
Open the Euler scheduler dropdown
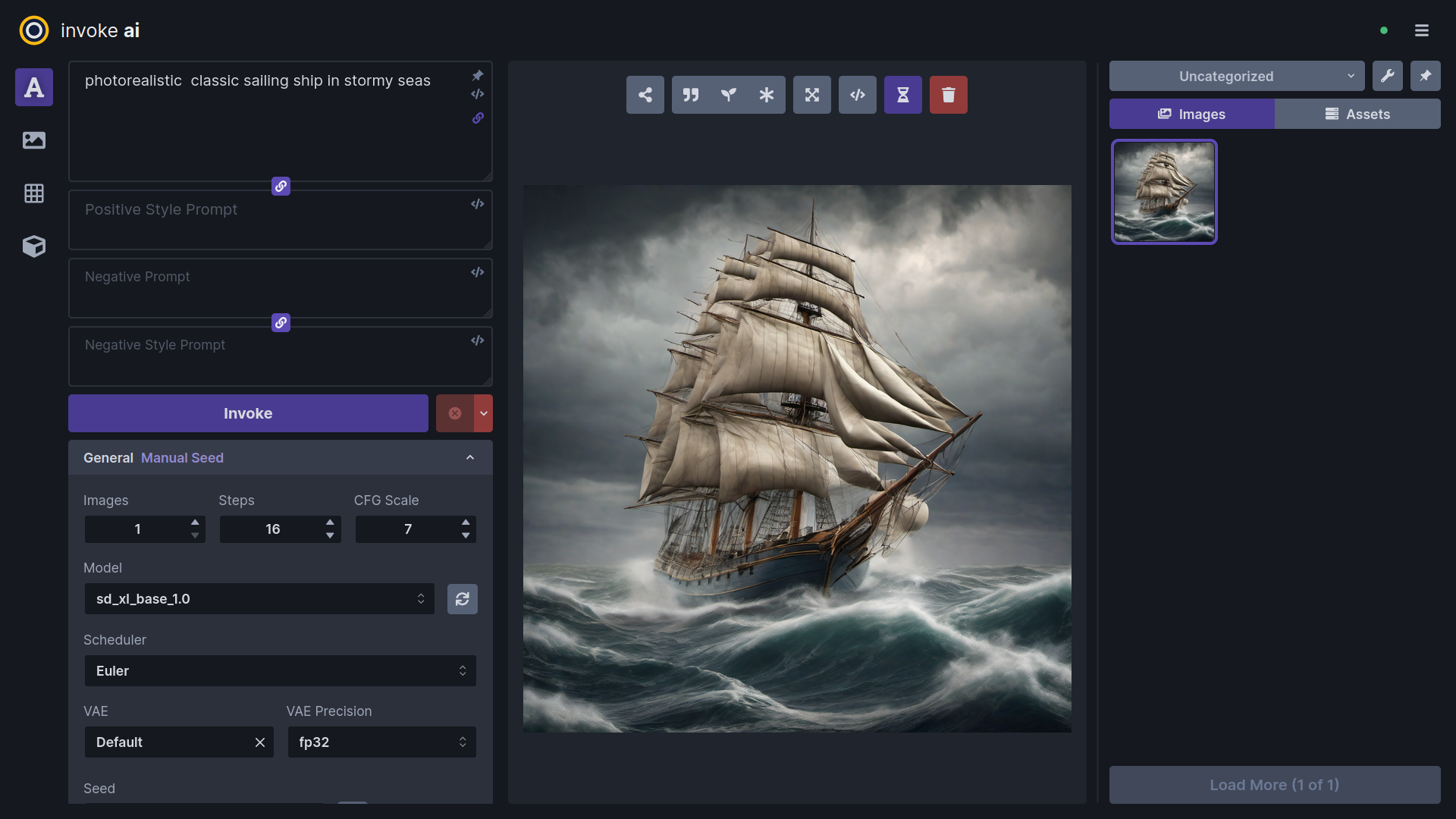tap(280, 671)
